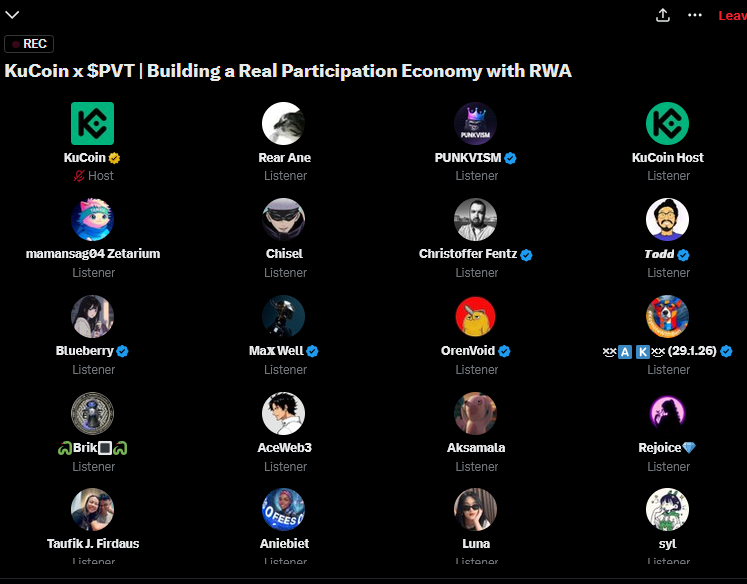Open the three-dots more options menu
The image size is (747, 584).
click(695, 15)
